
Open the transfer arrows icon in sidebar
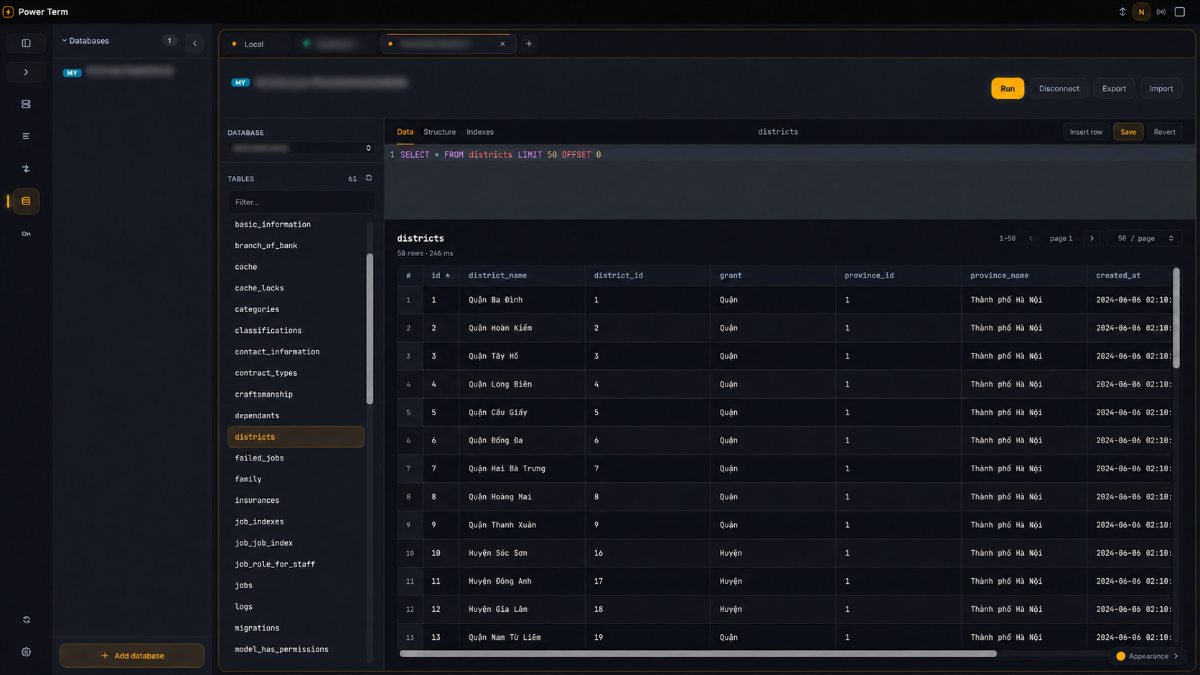coord(26,169)
